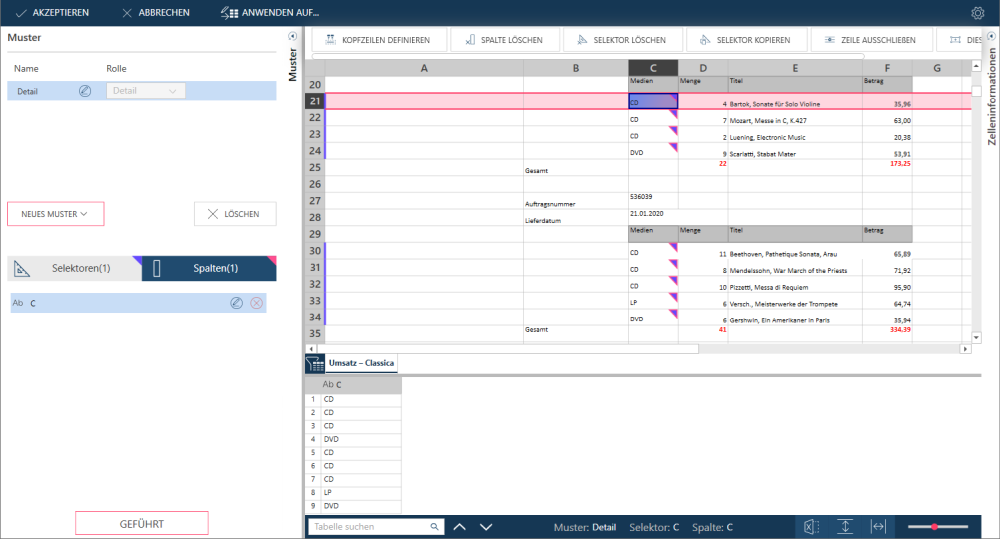Screen dimensions: 1000x539
Task: Switch to the Selektoren(1) tab
Action: (x=74, y=269)
